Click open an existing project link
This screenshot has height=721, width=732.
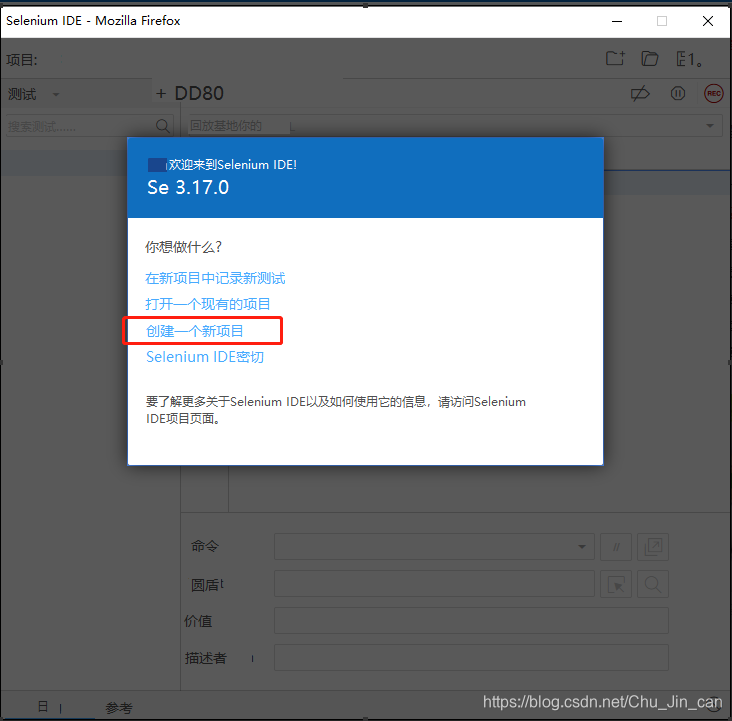[x=208, y=304]
